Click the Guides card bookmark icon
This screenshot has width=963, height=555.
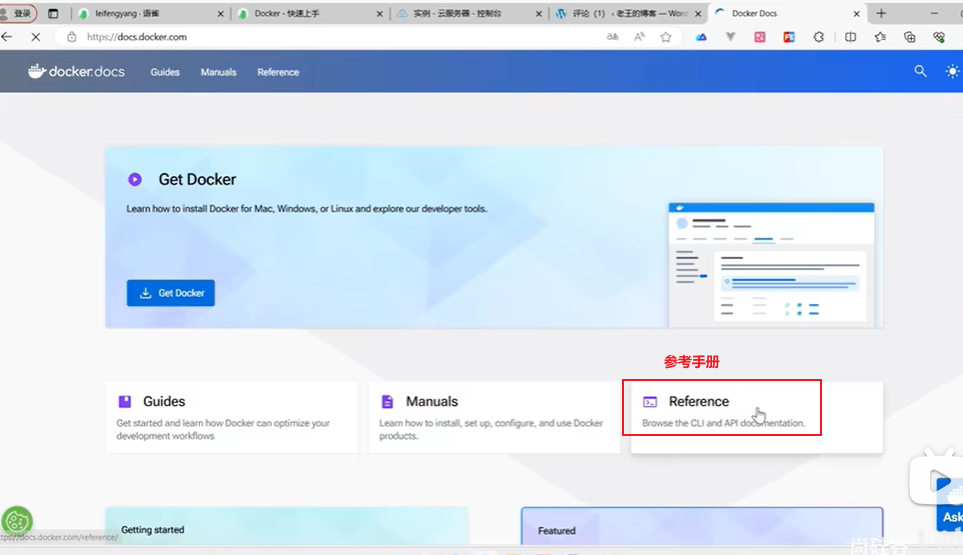click(125, 402)
